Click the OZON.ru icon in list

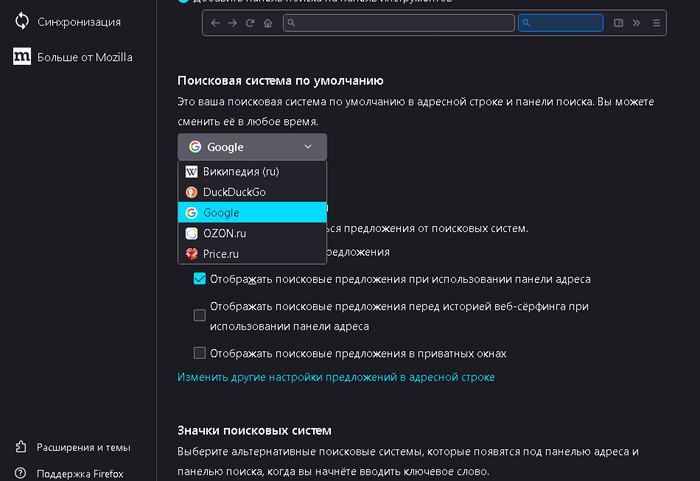(x=192, y=233)
